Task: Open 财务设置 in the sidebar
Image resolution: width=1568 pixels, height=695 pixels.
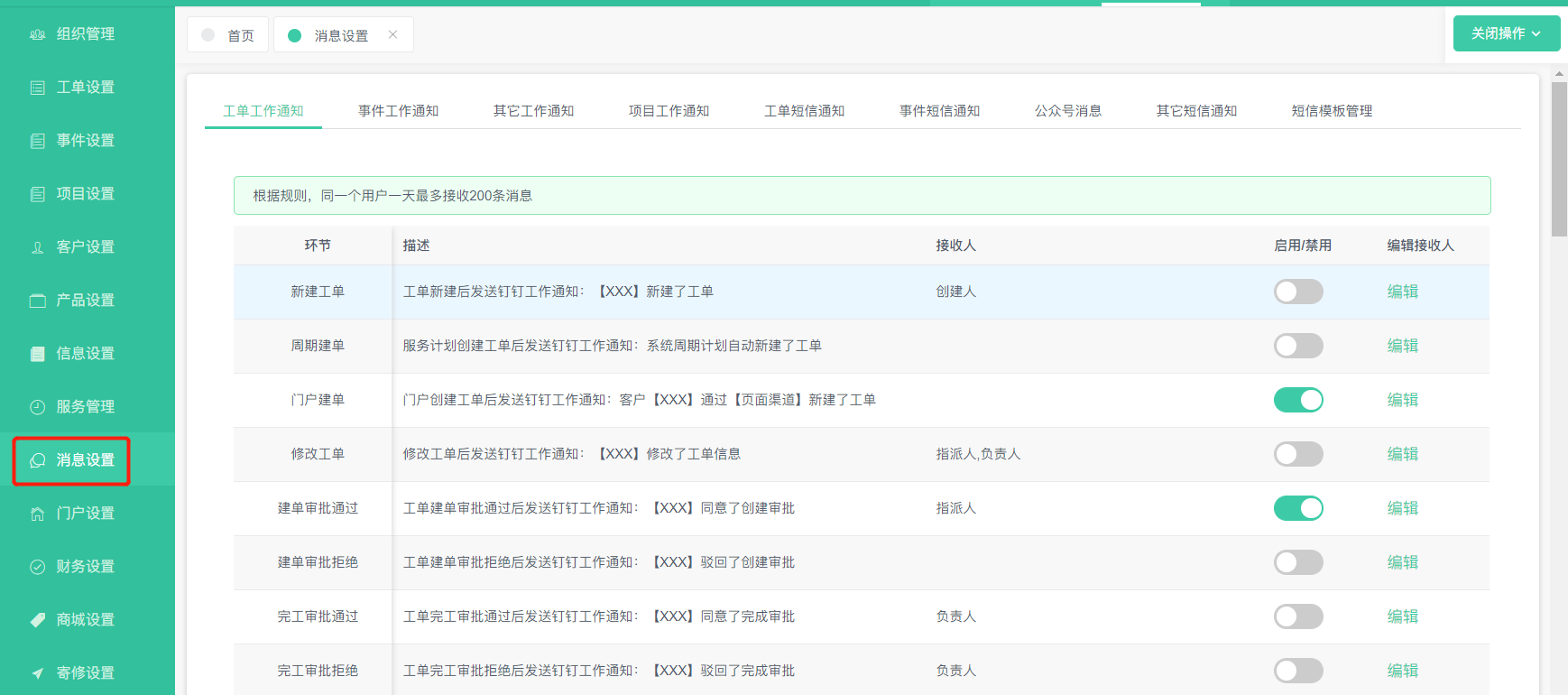Action: [x=86, y=567]
